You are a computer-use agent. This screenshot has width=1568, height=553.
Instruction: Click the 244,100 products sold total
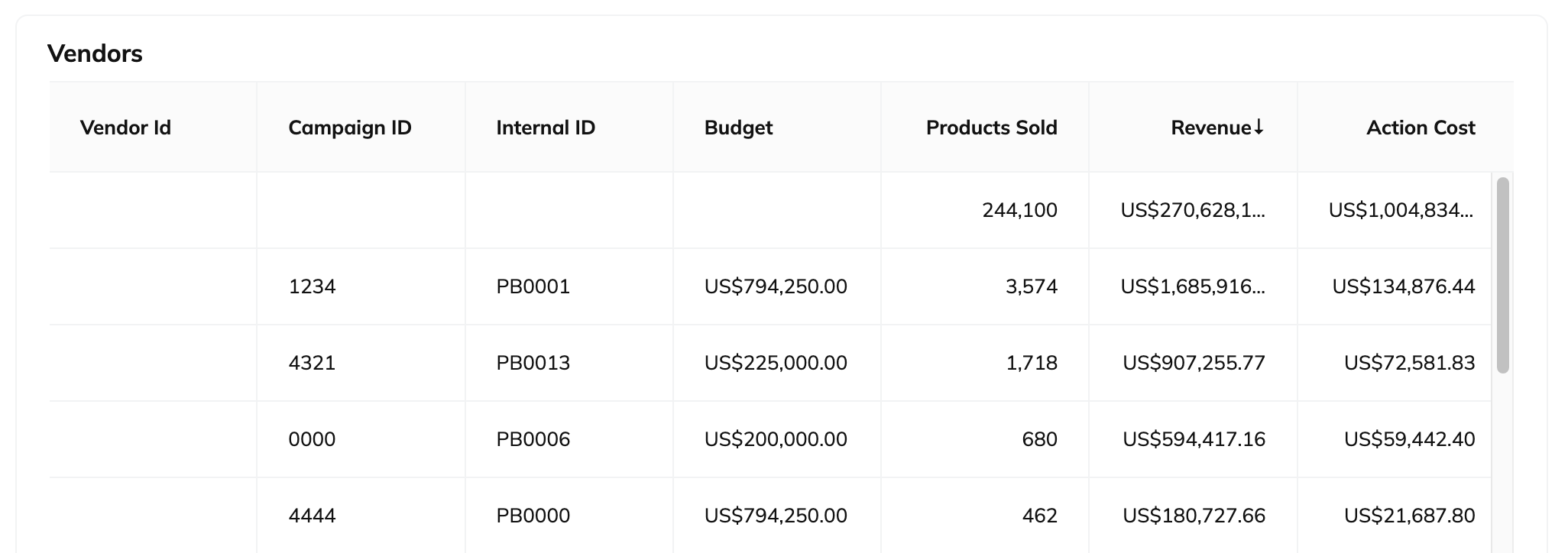pos(1019,210)
